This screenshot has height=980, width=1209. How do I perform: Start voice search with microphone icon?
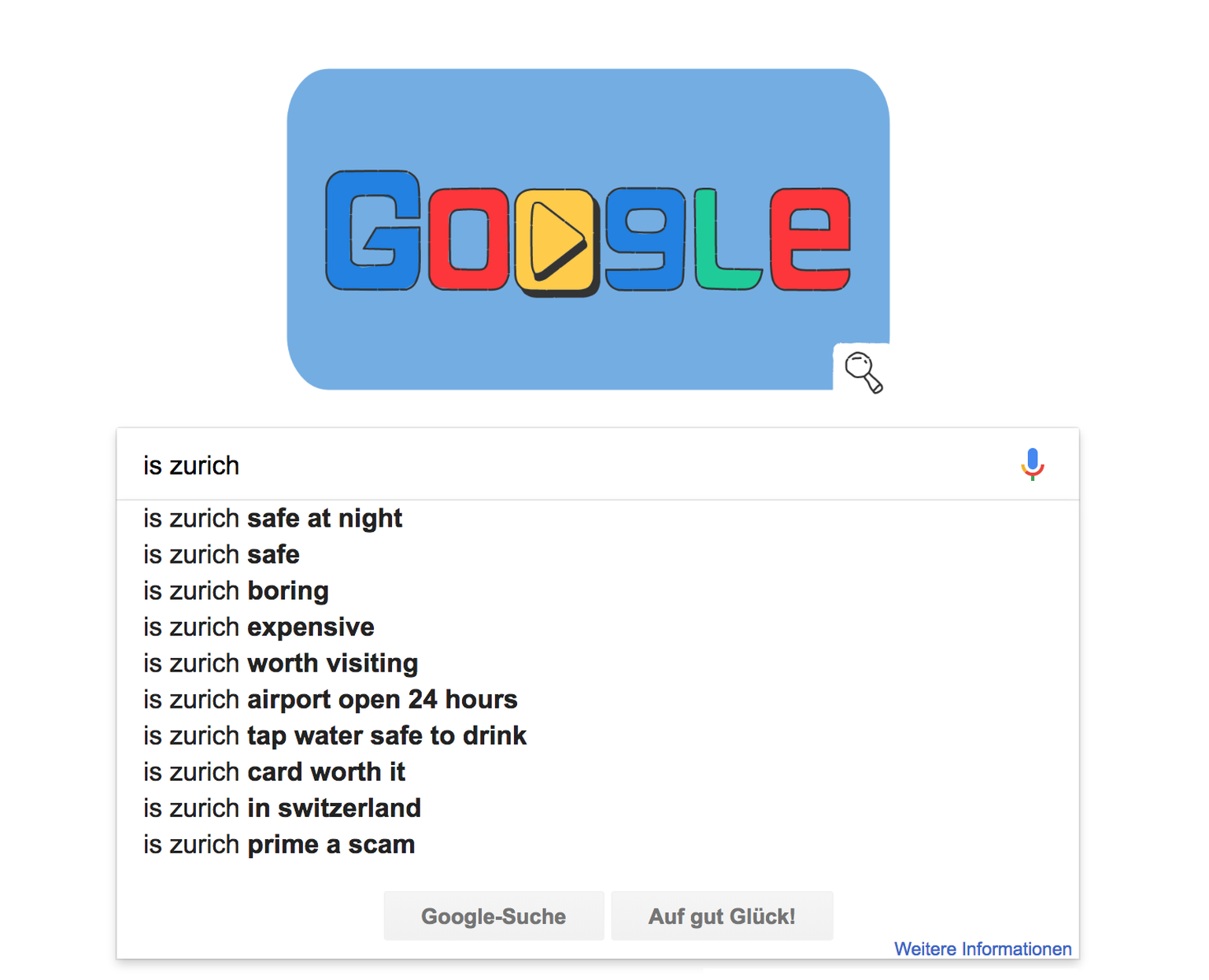pos(1032,464)
